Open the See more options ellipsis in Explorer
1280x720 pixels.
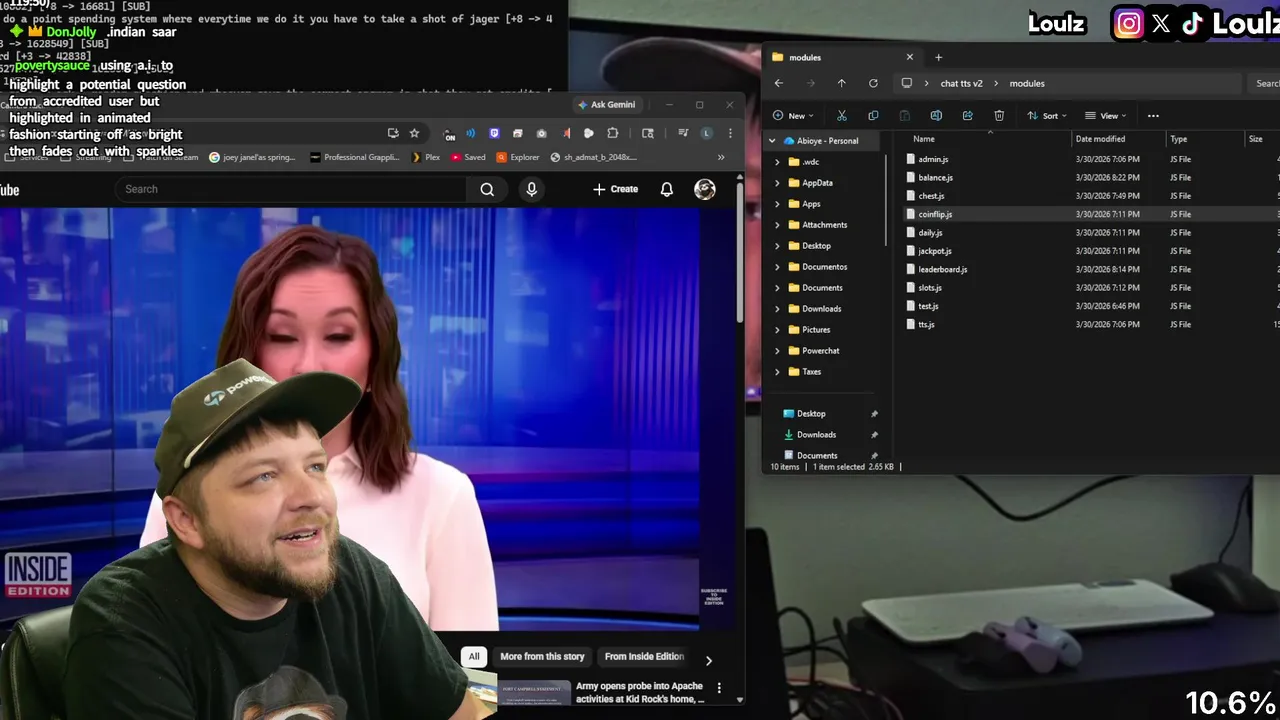coord(1153,116)
